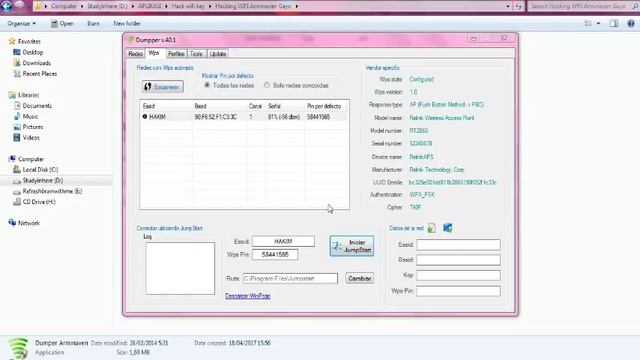This screenshot has width=640, height=360.
Task: Open the Update tab
Action: pos(218,54)
